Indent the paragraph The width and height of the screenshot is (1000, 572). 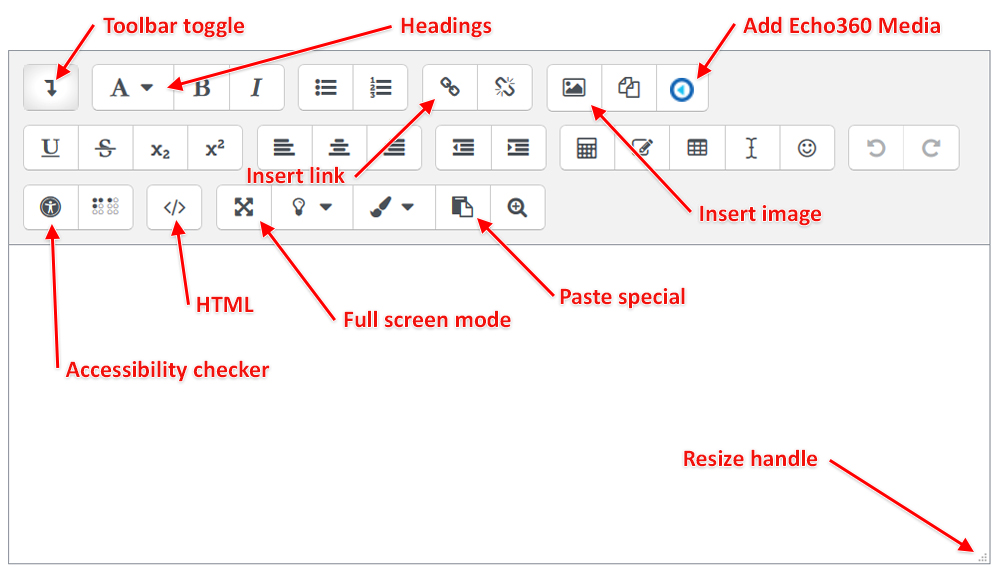(x=518, y=148)
